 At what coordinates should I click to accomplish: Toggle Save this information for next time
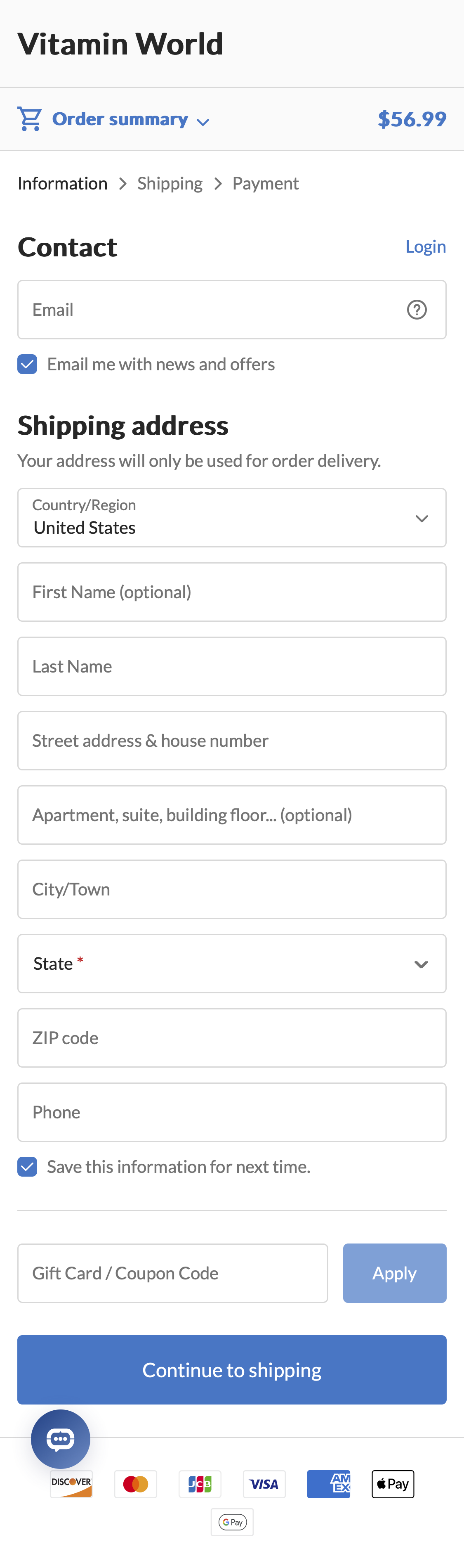[27, 1167]
